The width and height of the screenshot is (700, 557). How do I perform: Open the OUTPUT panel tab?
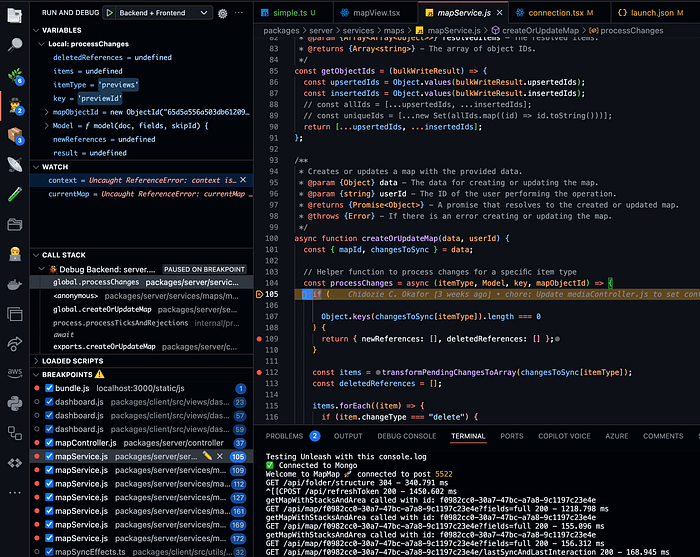348,436
